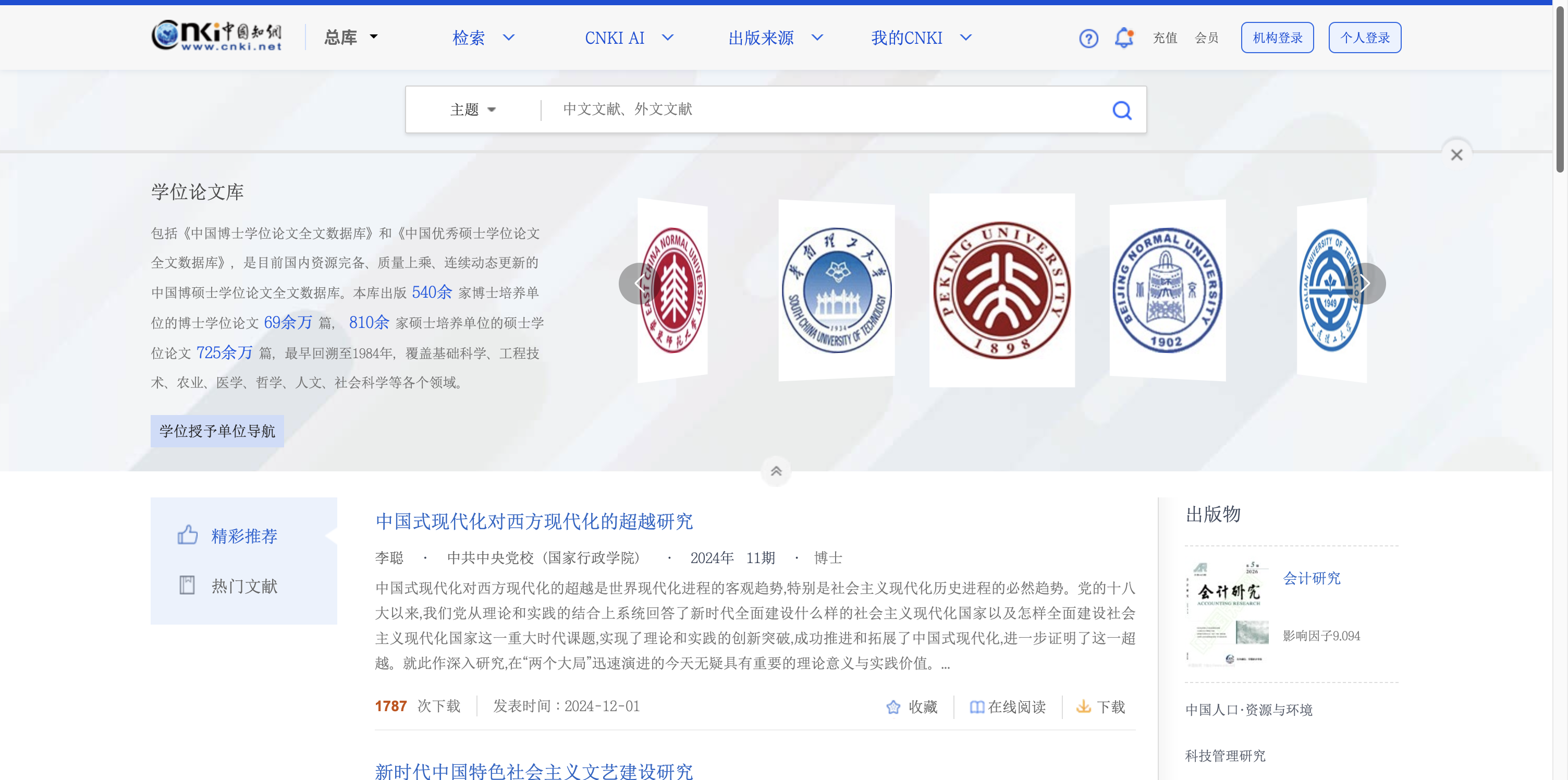1568x780 pixels.
Task: Click the search magnifier icon
Action: pyautogui.click(x=1122, y=110)
